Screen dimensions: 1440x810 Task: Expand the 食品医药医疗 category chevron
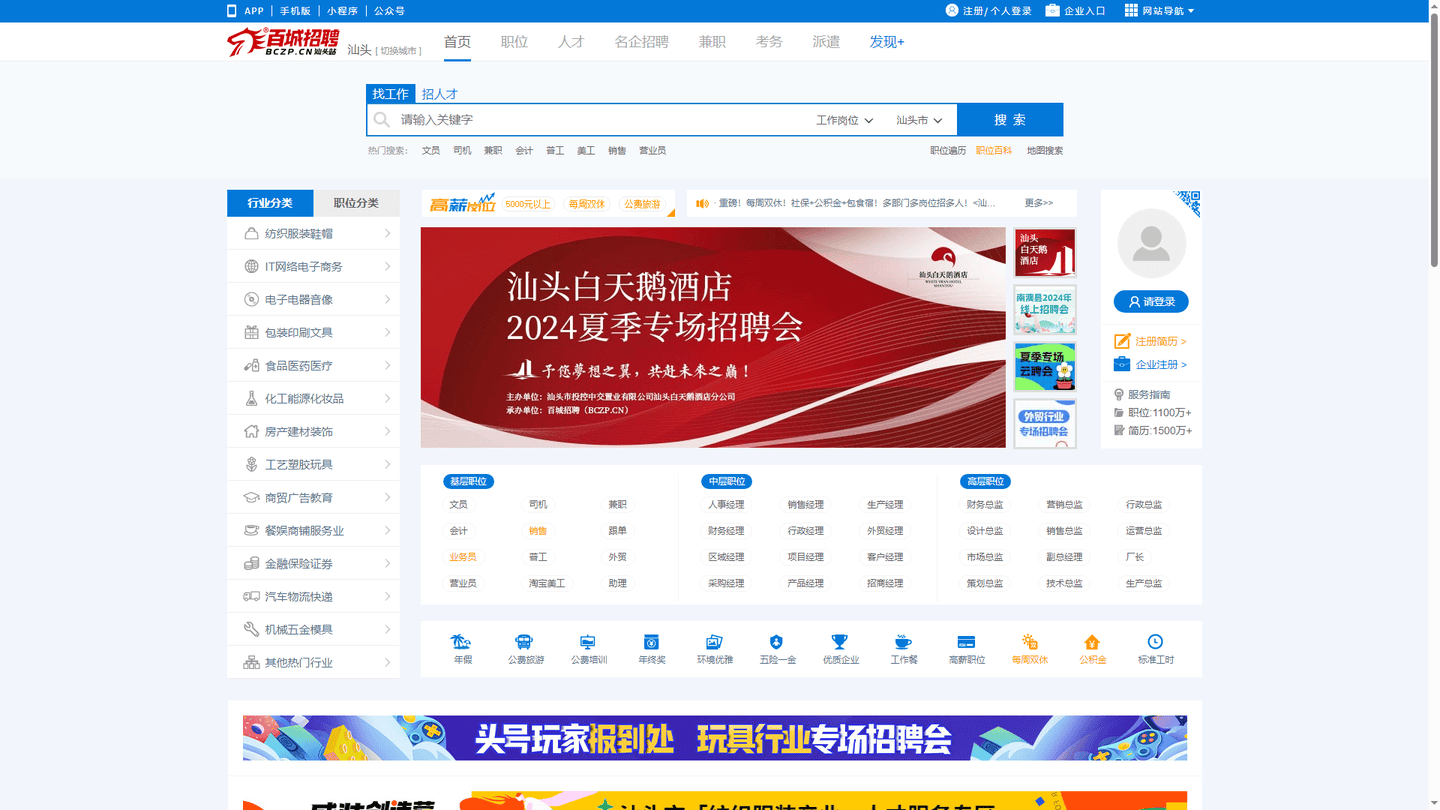pos(387,365)
